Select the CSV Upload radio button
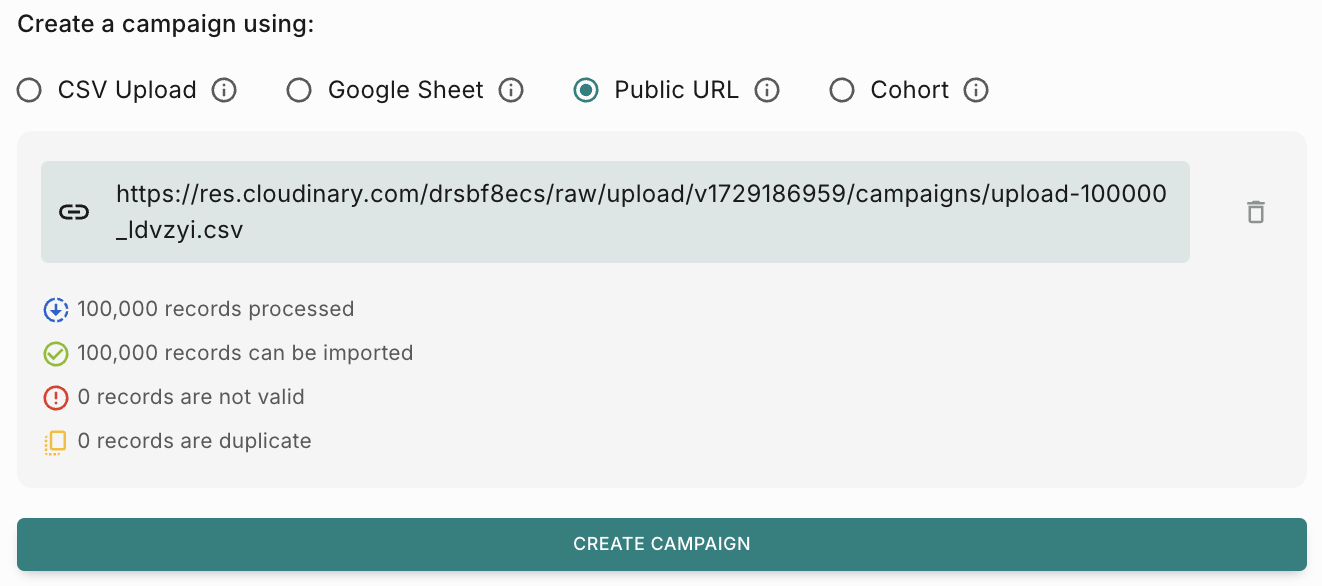 click(30, 91)
